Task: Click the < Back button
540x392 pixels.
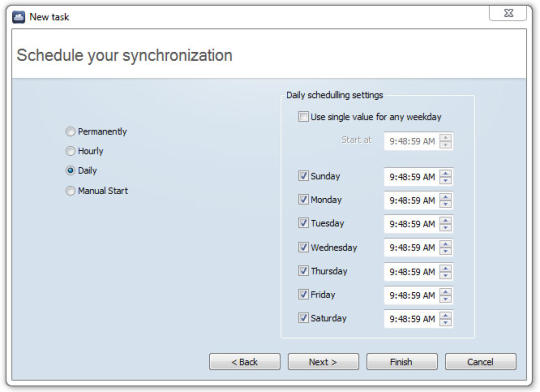Action: [245, 362]
